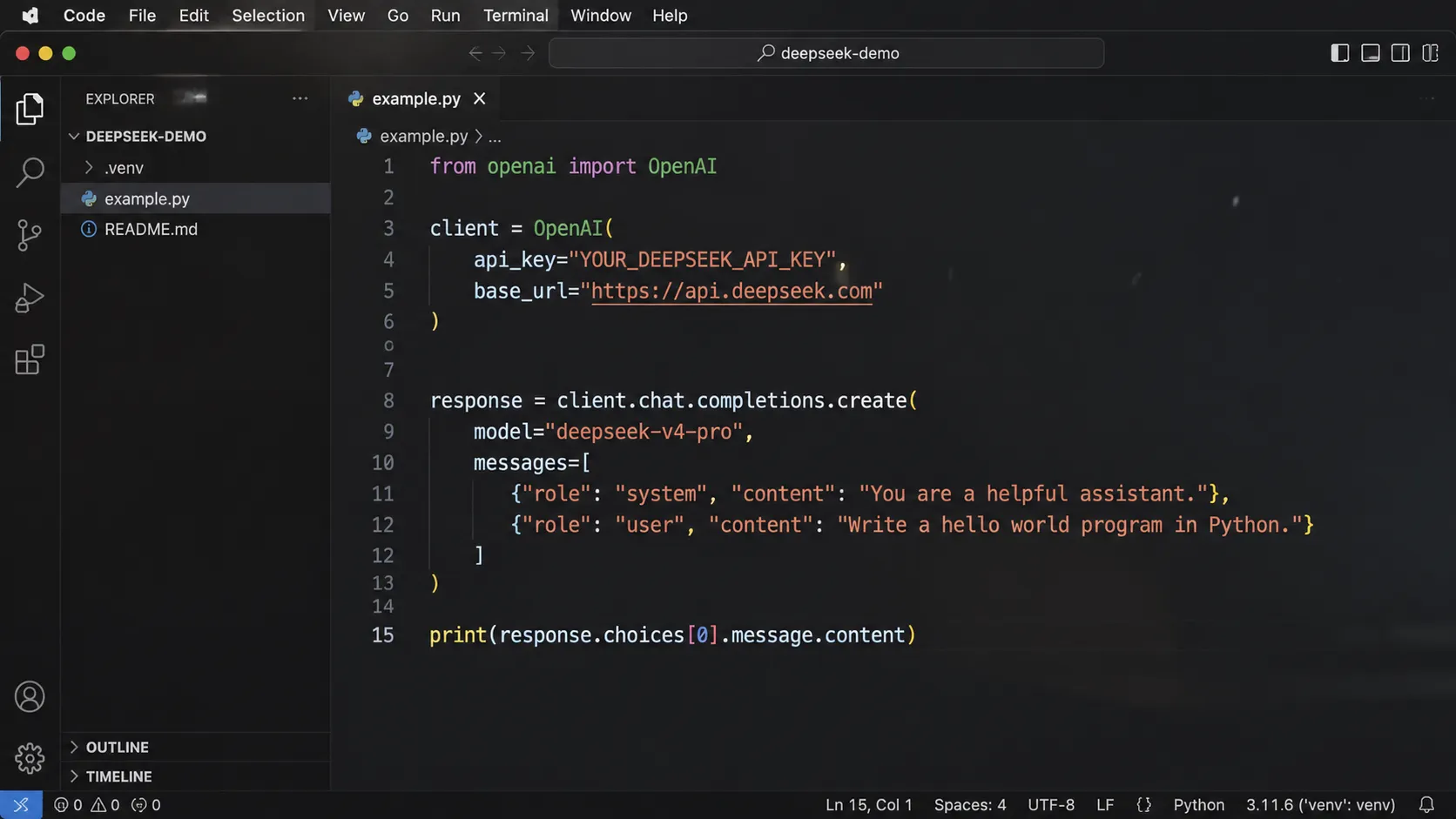This screenshot has height=819, width=1456.
Task: Expand the OUTLINE section
Action: 74,747
